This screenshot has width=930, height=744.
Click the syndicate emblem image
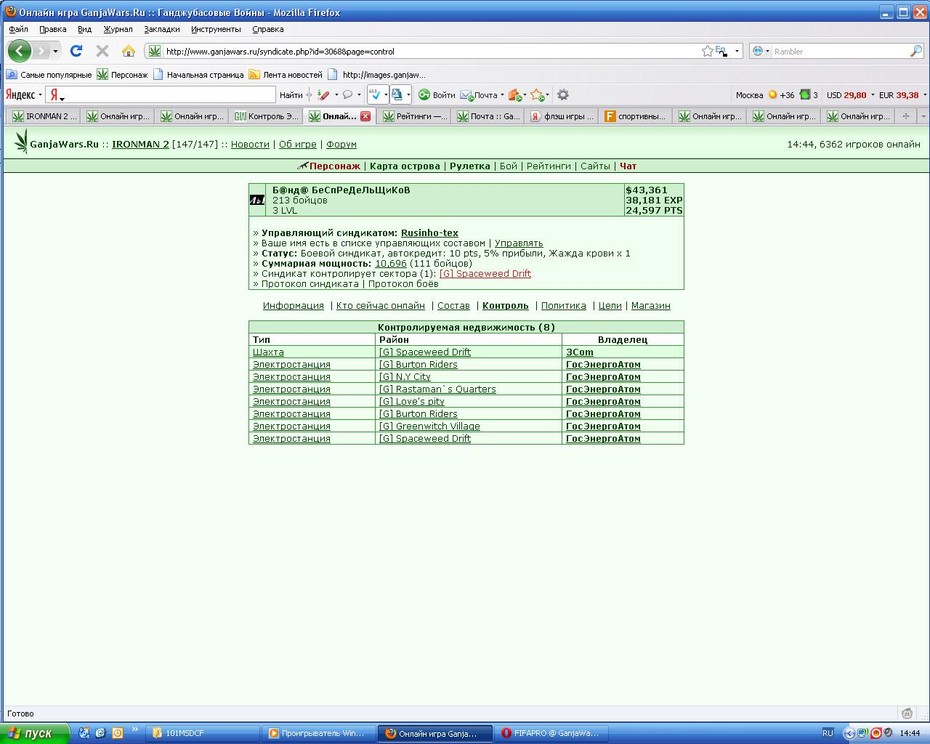(257, 201)
